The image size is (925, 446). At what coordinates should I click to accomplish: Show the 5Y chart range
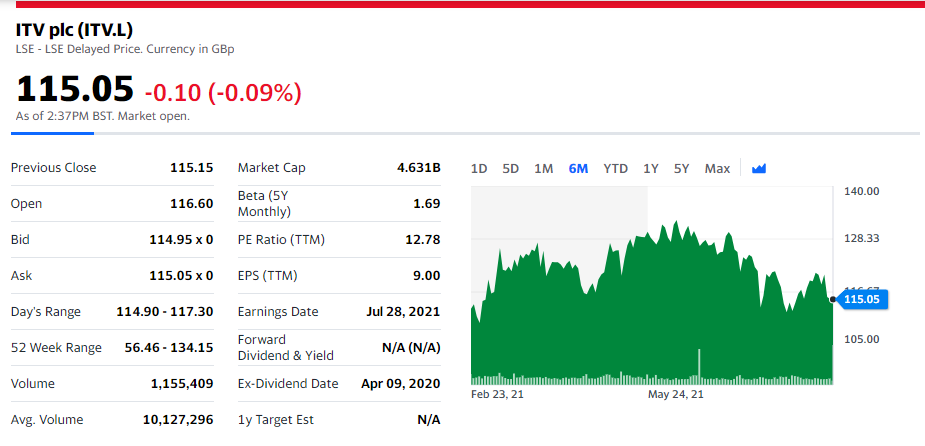[x=681, y=169]
